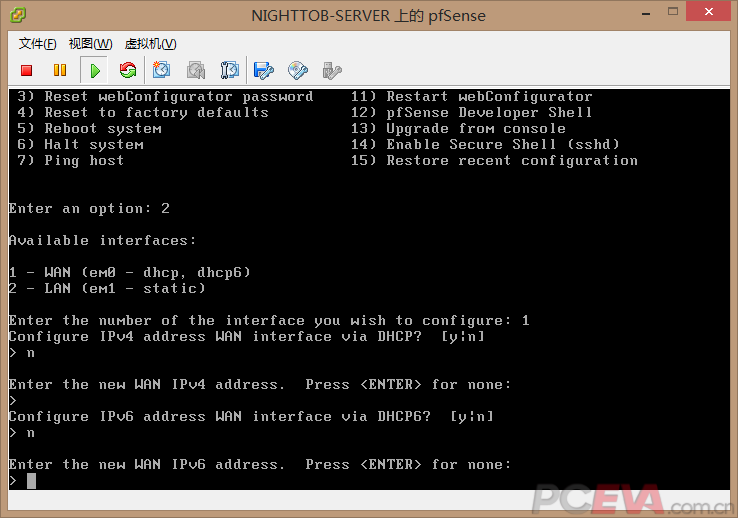Open the 视图(W) menu
738x518 pixels.
[90, 44]
